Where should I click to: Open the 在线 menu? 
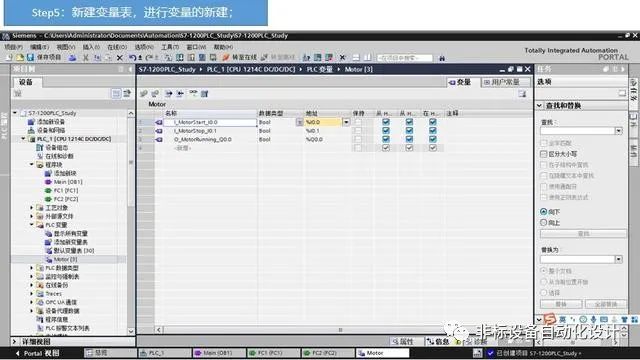coord(117,47)
